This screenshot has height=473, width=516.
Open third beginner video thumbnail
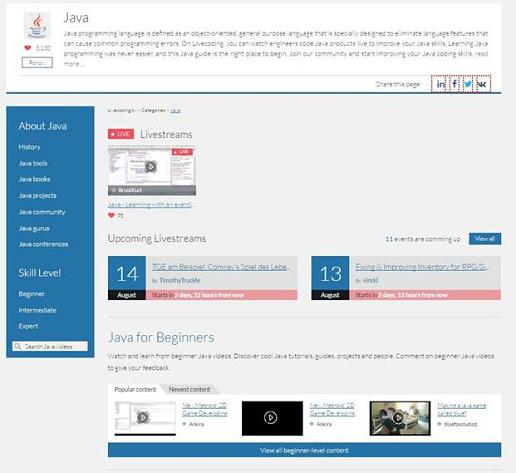pos(400,418)
